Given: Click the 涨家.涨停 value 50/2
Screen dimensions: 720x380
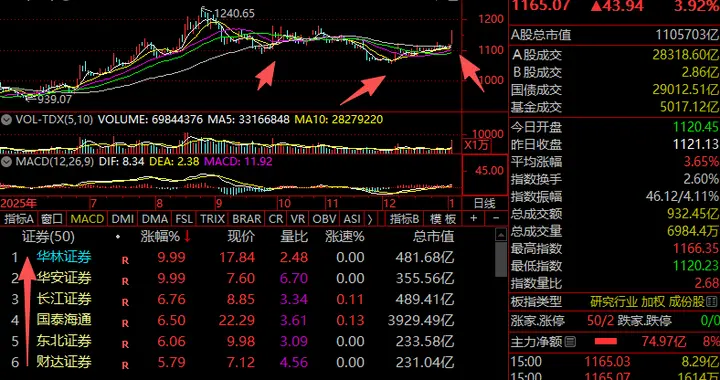Looking at the screenshot, I should point(600,320).
